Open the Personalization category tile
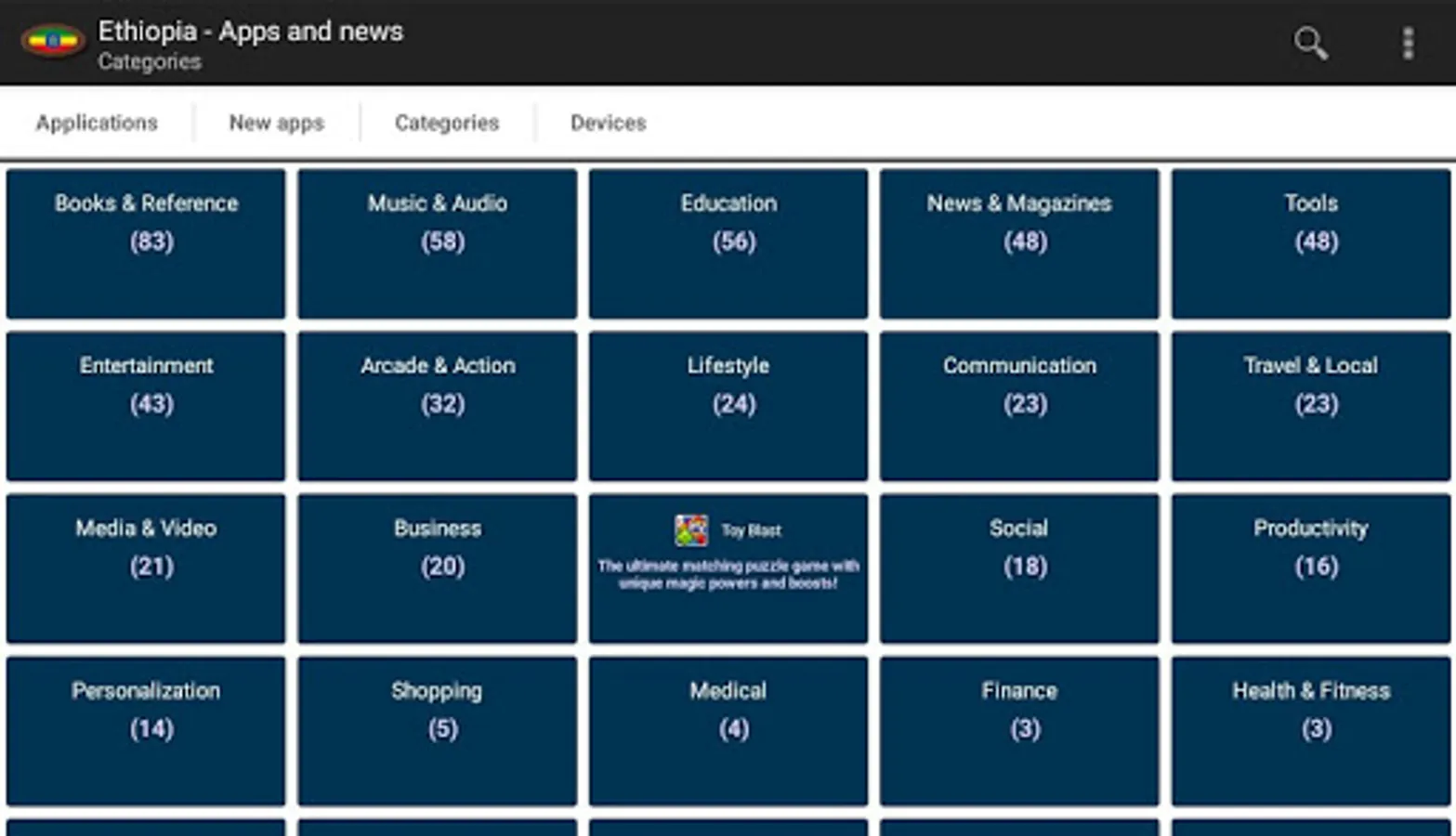Viewport: 1456px width, 836px height. click(x=146, y=731)
